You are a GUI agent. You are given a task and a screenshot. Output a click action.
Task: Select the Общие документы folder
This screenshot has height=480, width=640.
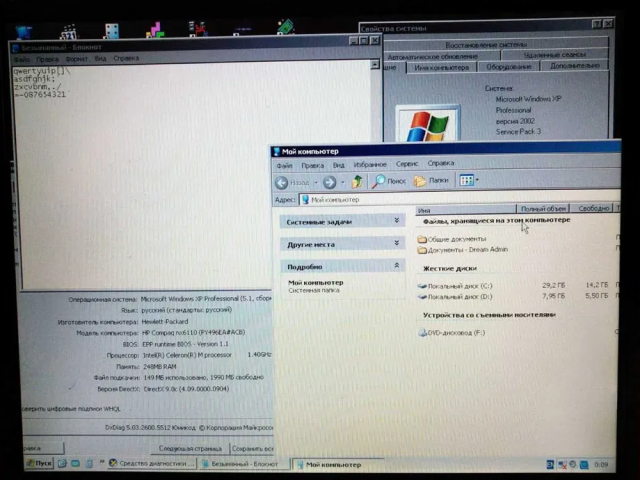point(452,239)
